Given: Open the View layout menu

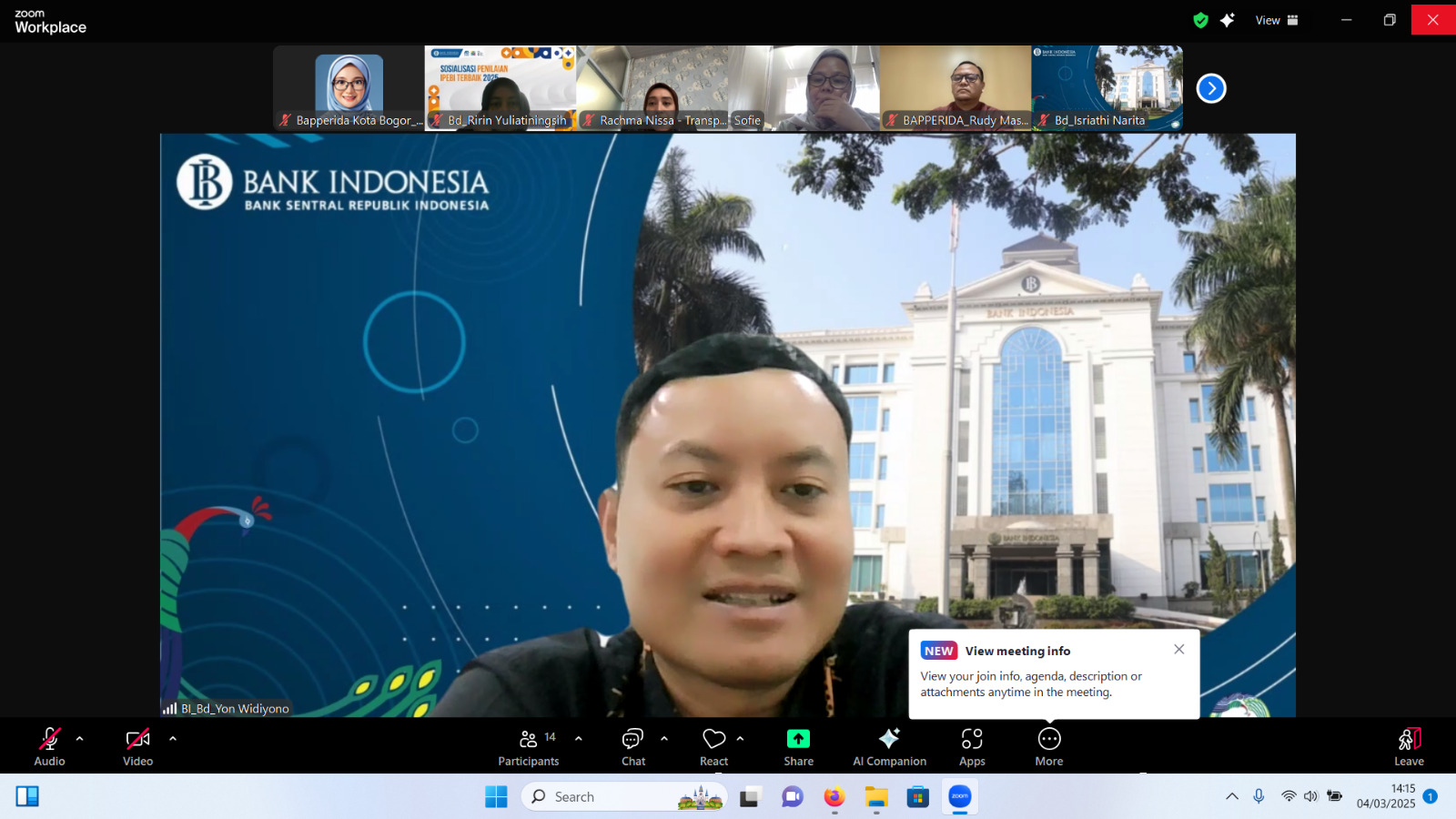Looking at the screenshot, I should (1277, 20).
